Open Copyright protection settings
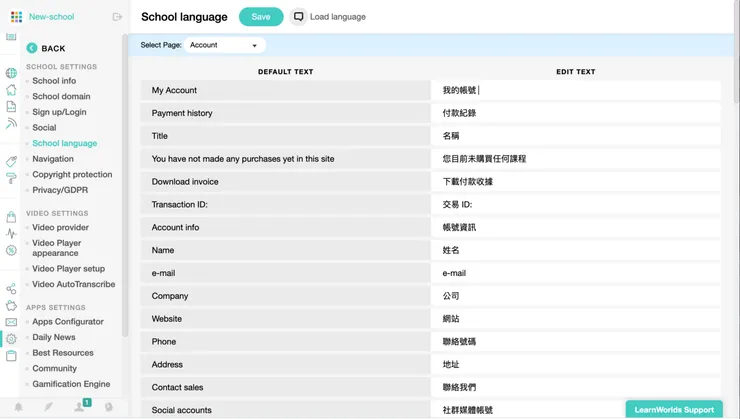The width and height of the screenshot is (740, 419). tap(72, 174)
